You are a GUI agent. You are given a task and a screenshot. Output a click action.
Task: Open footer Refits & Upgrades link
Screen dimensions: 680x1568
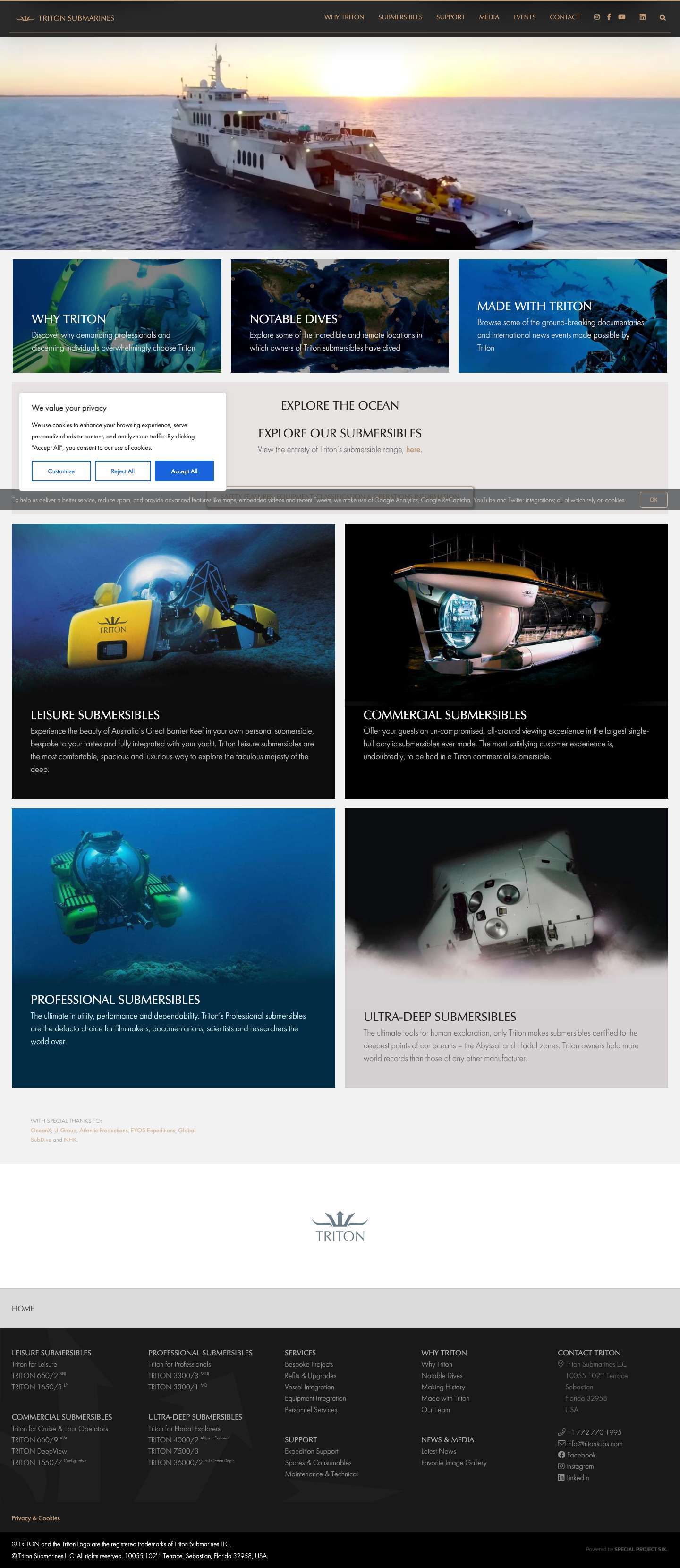310,1376
